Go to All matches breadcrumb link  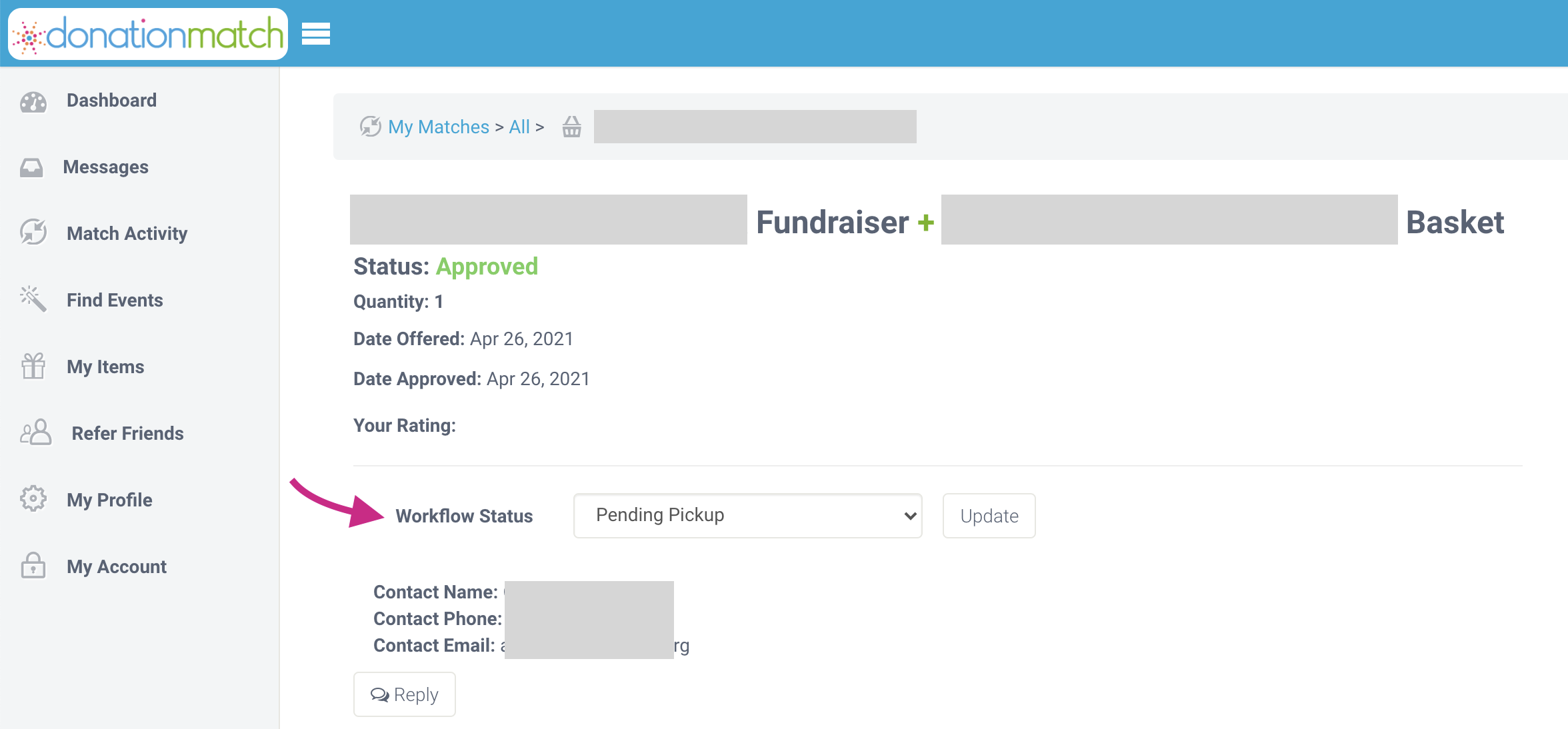[x=519, y=127]
